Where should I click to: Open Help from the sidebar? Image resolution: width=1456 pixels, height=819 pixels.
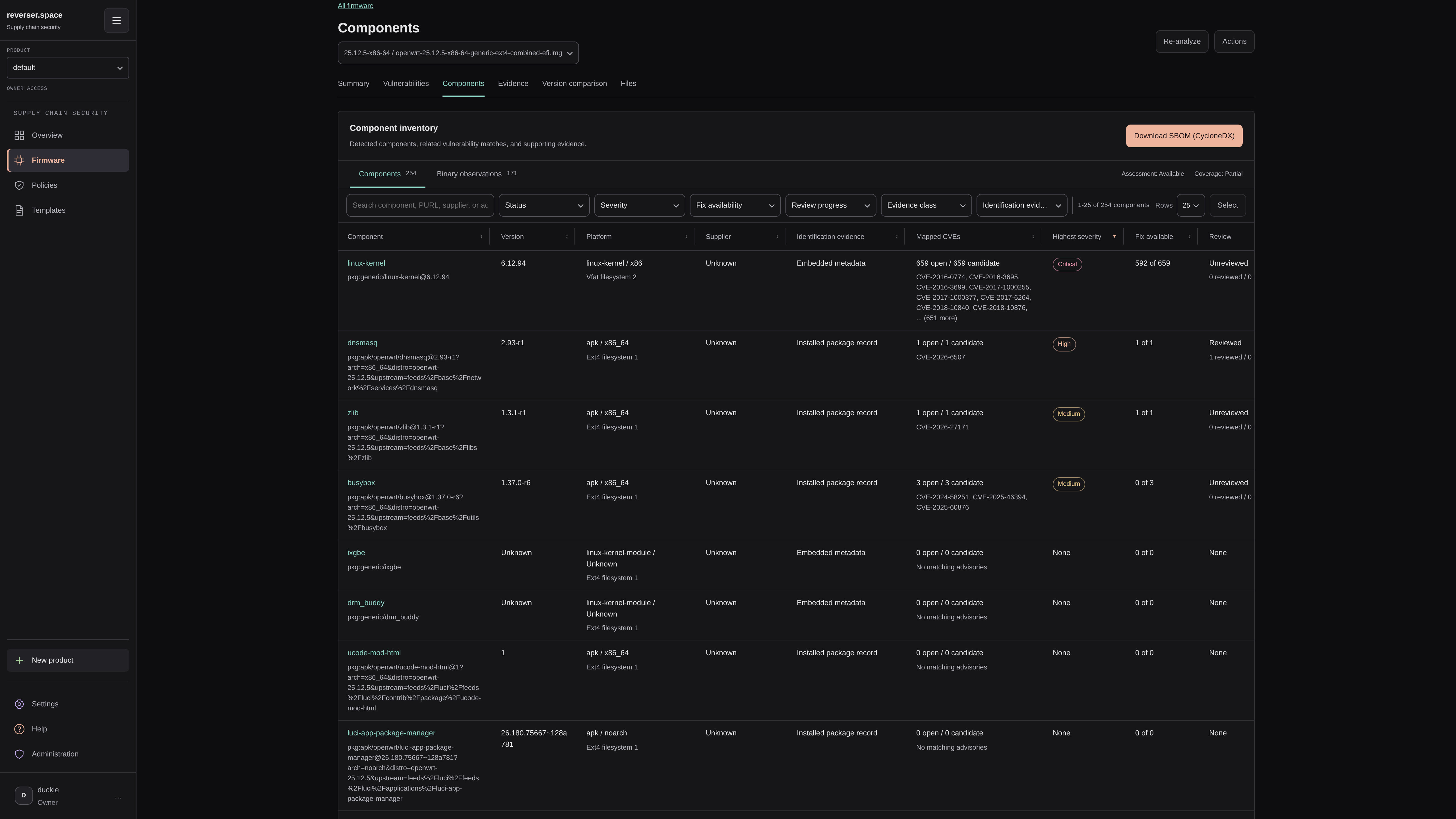click(x=68, y=729)
